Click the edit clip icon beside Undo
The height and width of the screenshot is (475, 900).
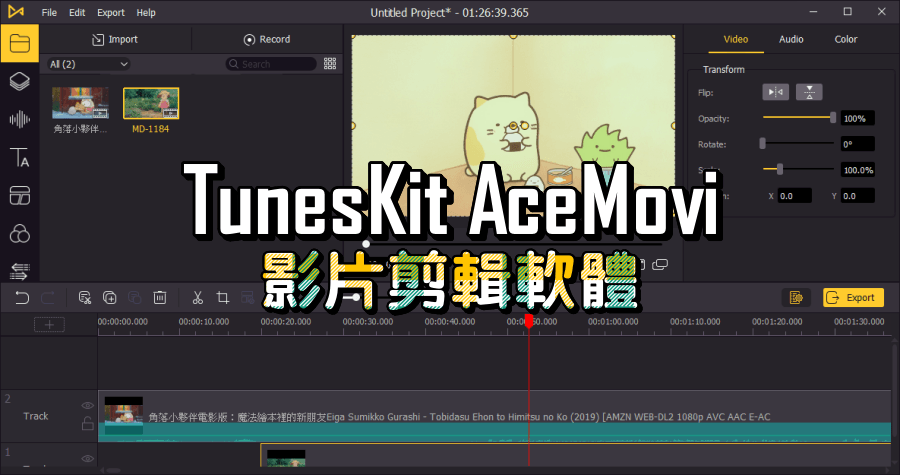coord(84,297)
